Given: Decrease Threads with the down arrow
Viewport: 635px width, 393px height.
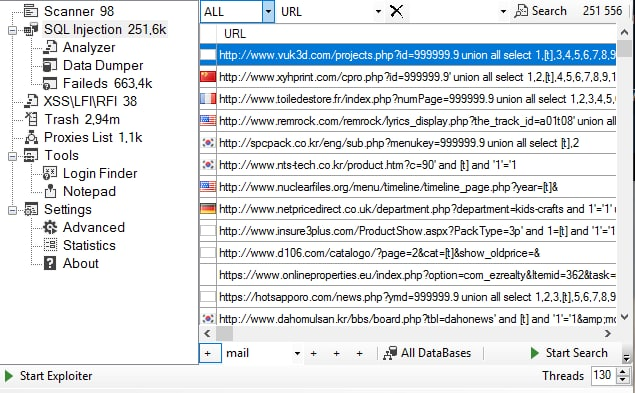Looking at the screenshot, I should (x=623, y=380).
